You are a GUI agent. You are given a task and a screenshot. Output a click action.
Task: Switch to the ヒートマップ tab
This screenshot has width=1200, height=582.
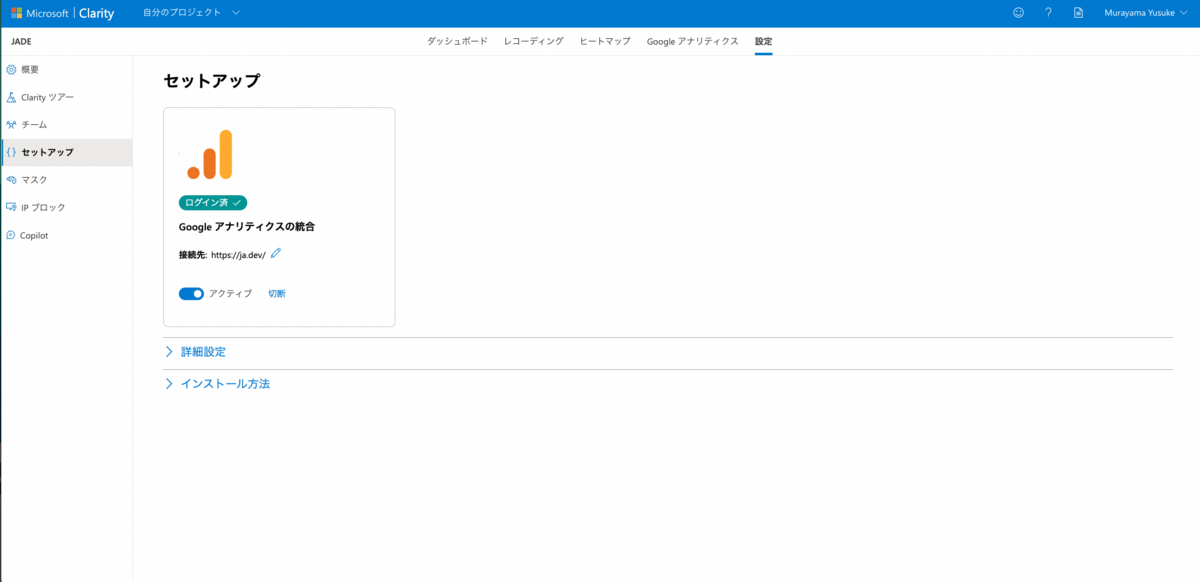pyautogui.click(x=605, y=41)
